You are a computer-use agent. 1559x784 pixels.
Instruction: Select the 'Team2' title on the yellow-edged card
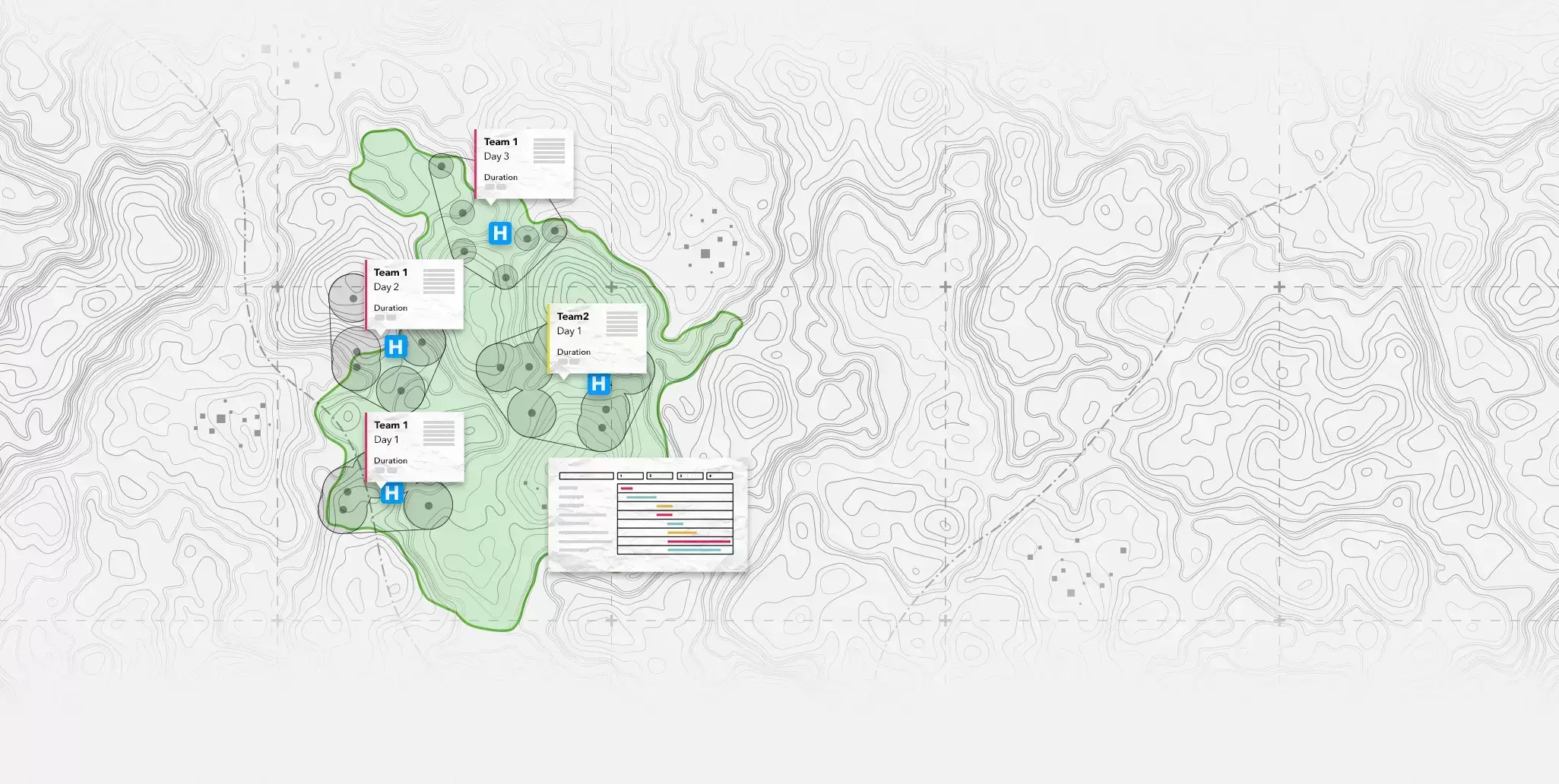572,317
